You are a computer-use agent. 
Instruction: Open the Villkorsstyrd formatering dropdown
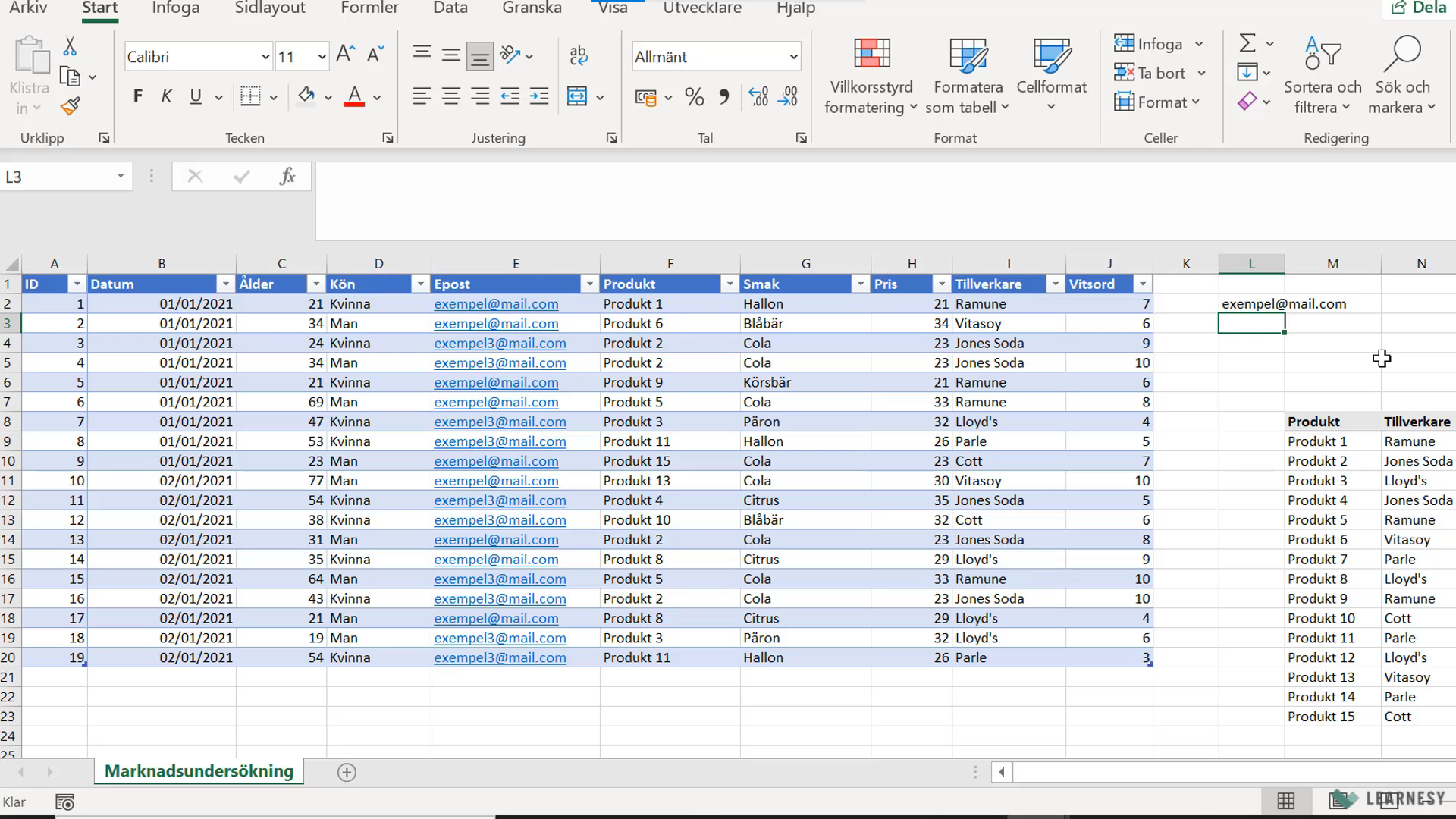click(x=871, y=76)
